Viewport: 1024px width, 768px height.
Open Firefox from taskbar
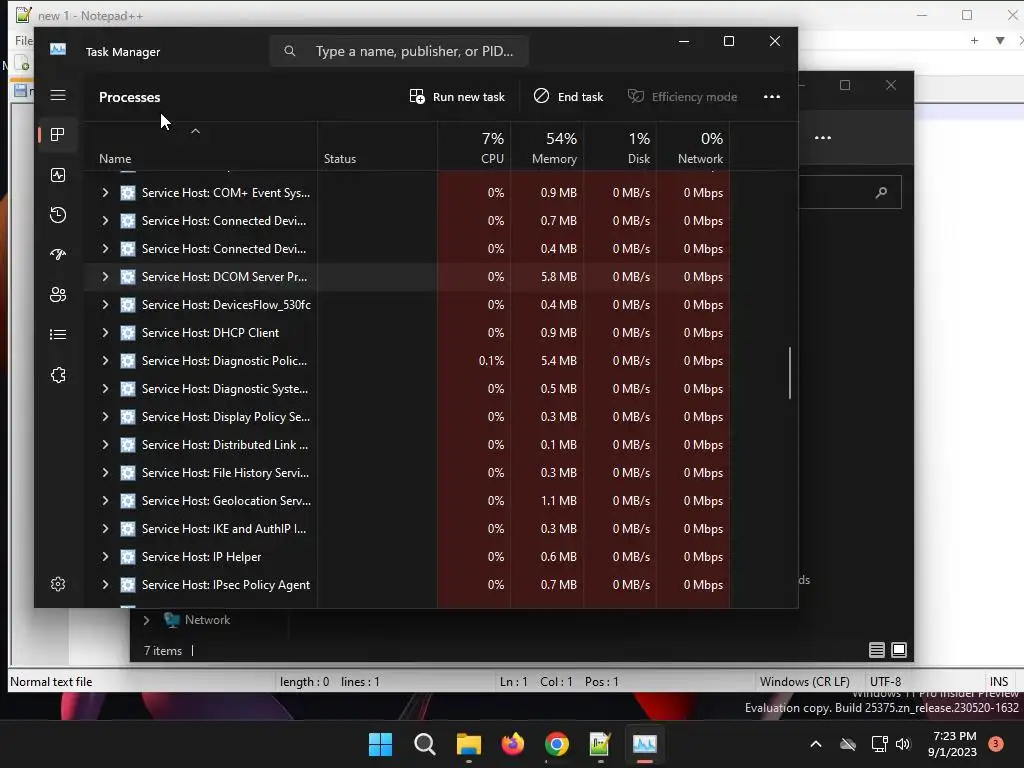[513, 744]
